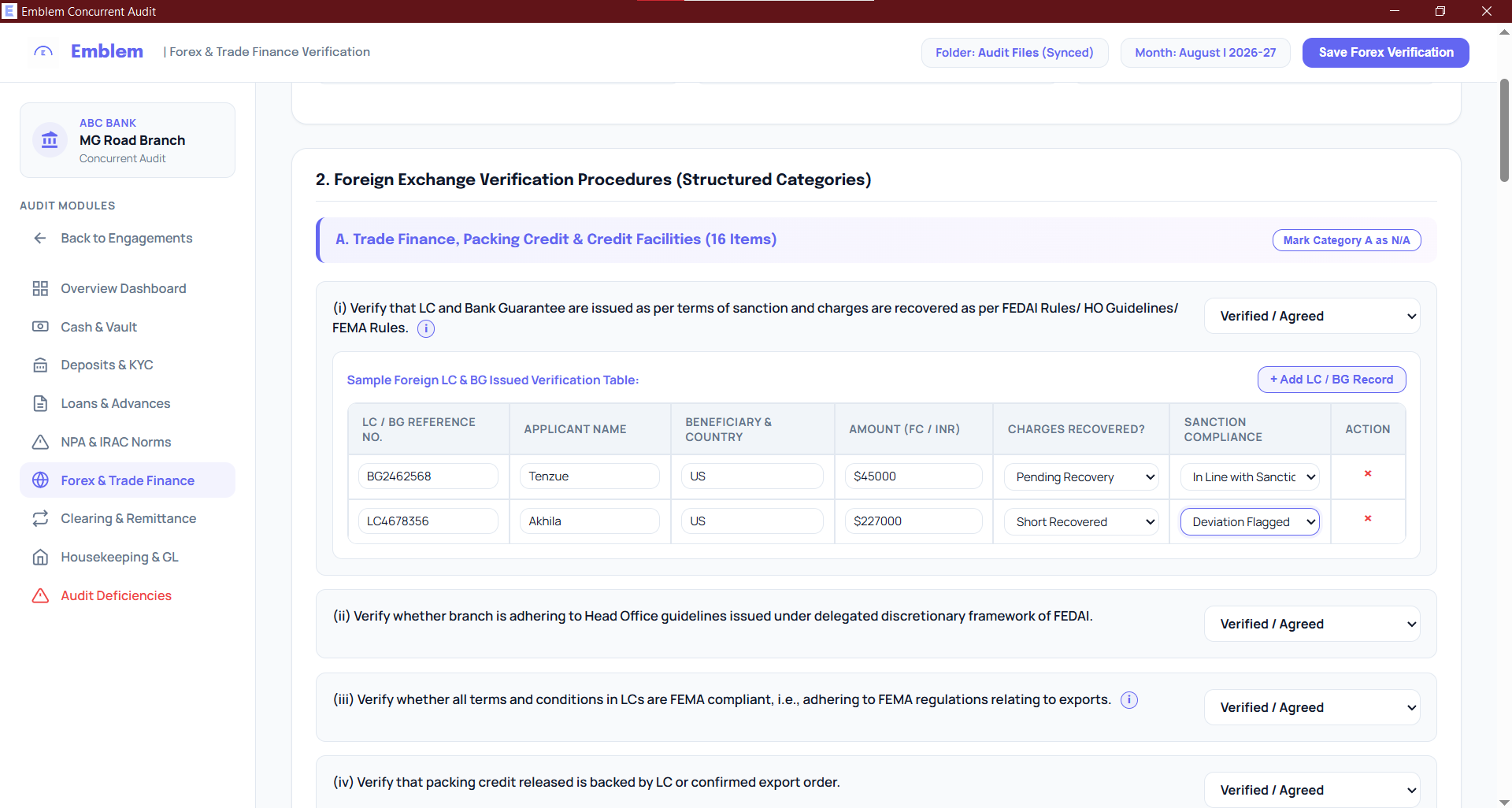This screenshot has width=1512, height=808.
Task: Click Save Forex Verification button
Action: [1386, 53]
